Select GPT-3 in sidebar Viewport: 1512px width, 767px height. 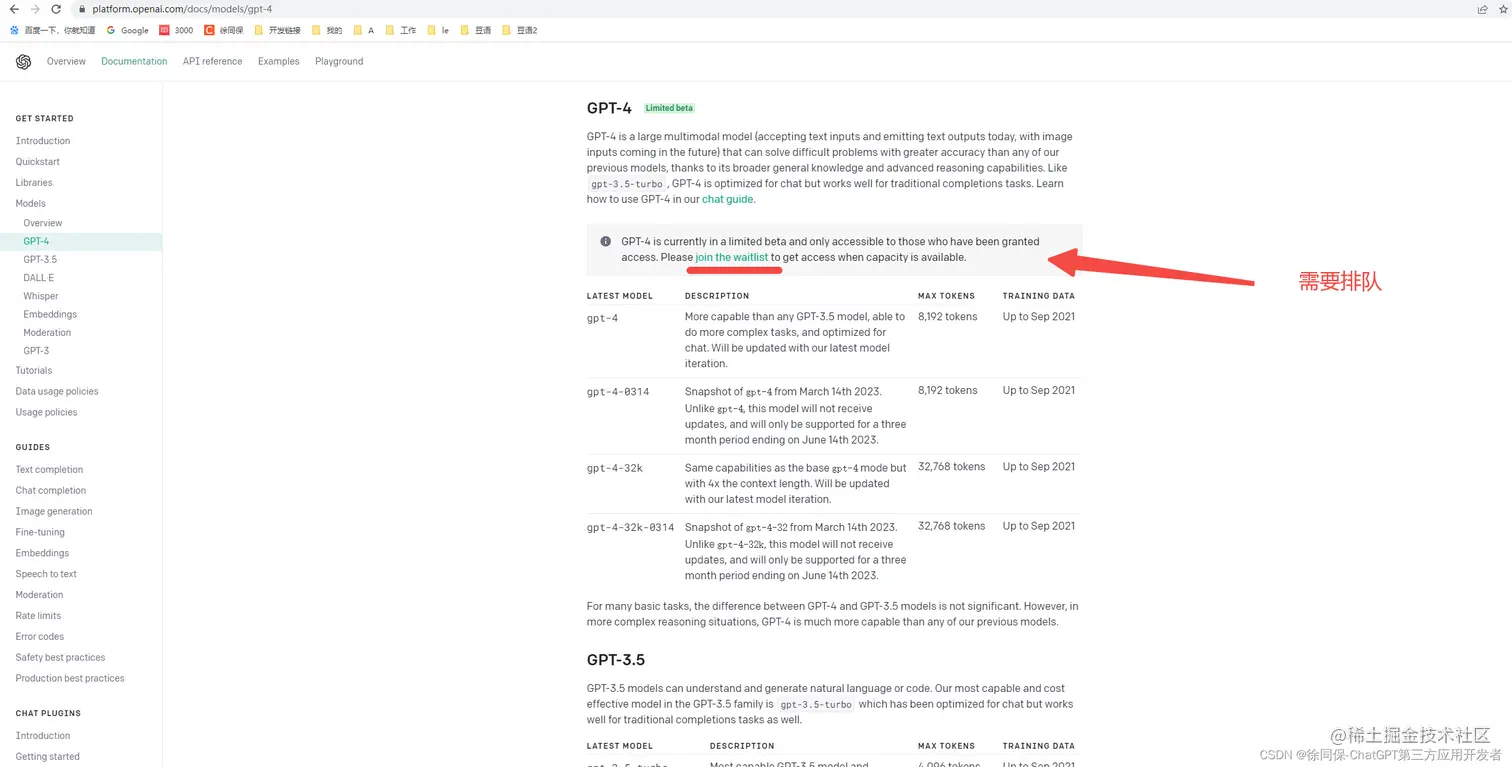point(36,351)
